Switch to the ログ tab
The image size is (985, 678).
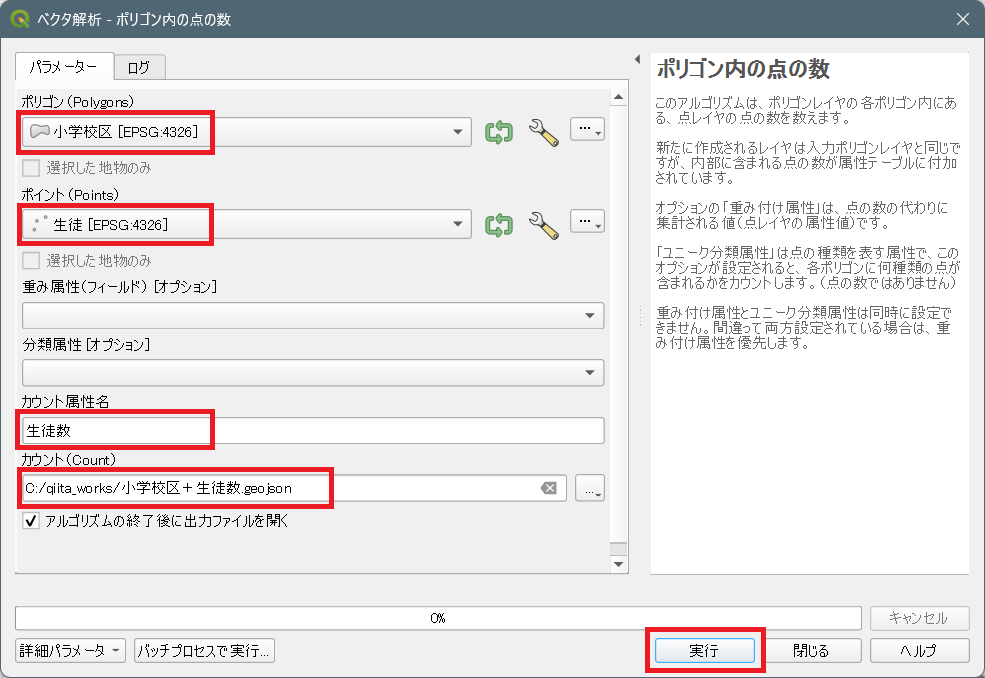click(139, 68)
